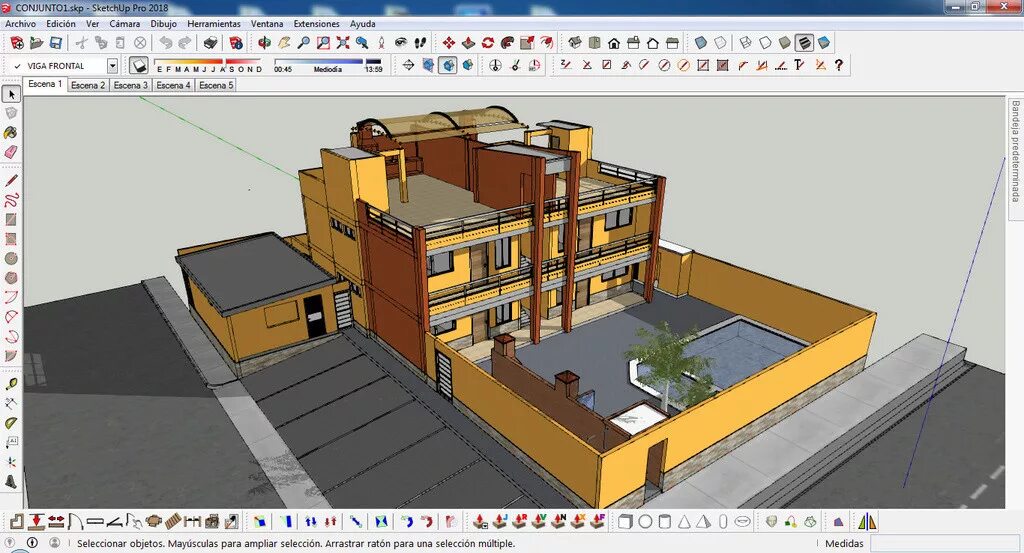Open the Archivo menu
The height and width of the screenshot is (553, 1024).
(21, 24)
